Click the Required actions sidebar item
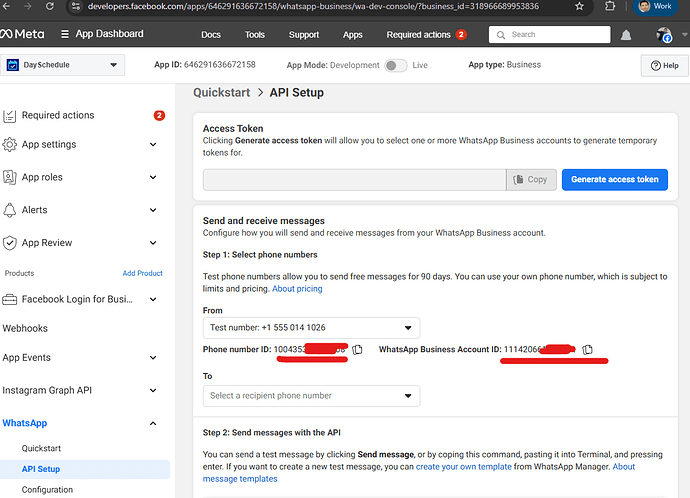Viewport: 690px width, 498px height. point(84,116)
